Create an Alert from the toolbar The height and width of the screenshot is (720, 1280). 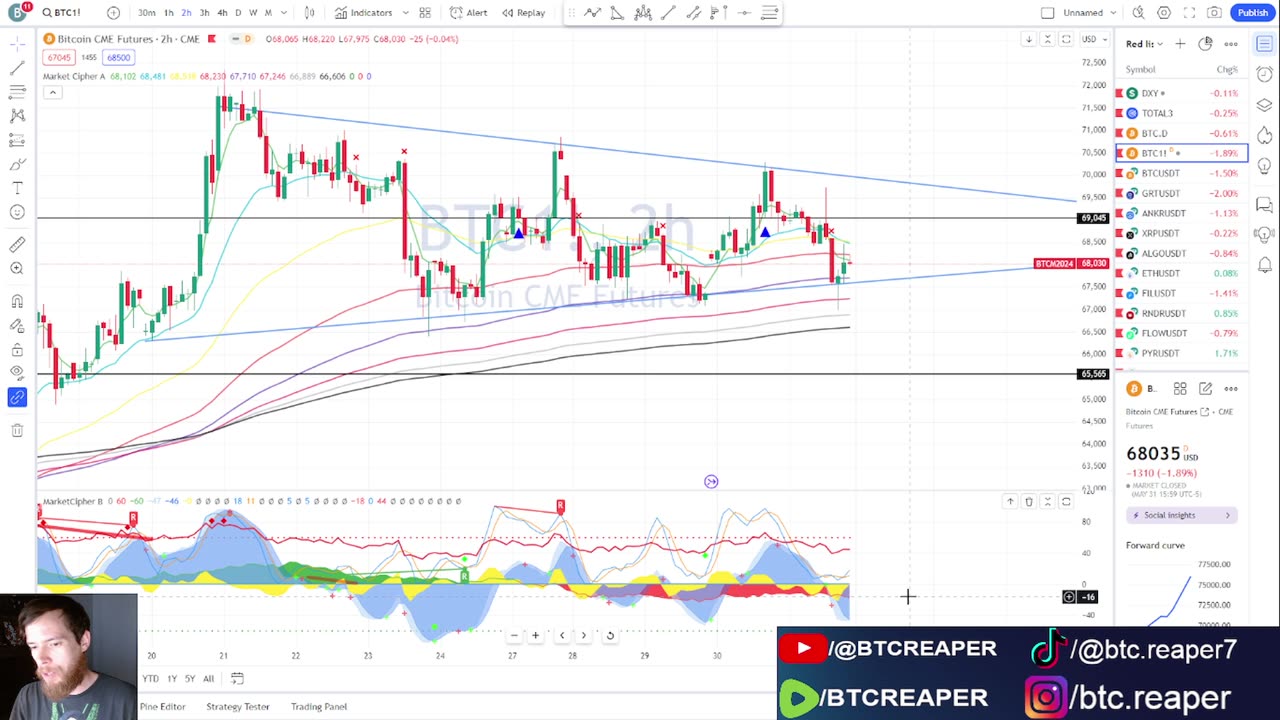[468, 13]
